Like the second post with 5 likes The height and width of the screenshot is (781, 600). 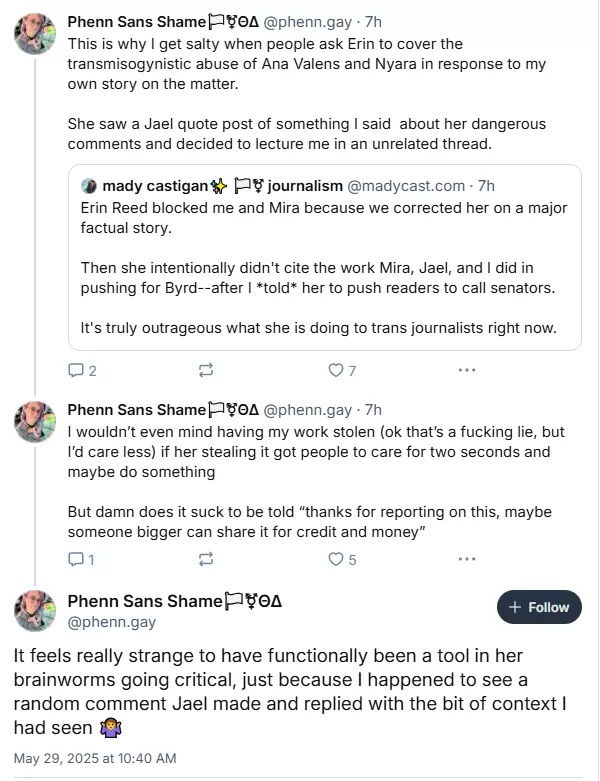[336, 560]
